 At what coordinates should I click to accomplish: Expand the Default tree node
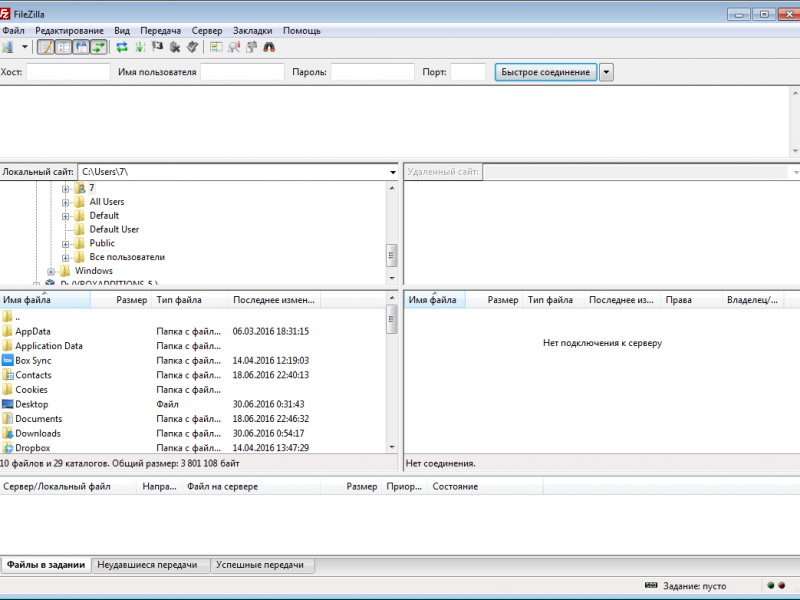[x=65, y=216]
